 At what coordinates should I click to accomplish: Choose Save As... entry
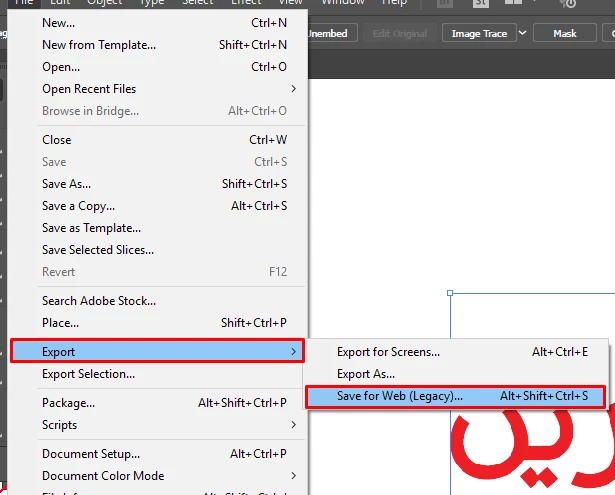(157, 184)
